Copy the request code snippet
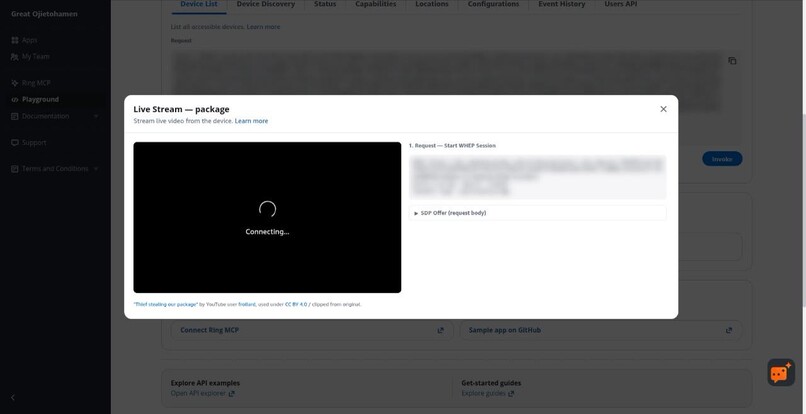The height and width of the screenshot is (414, 806). tap(732, 61)
